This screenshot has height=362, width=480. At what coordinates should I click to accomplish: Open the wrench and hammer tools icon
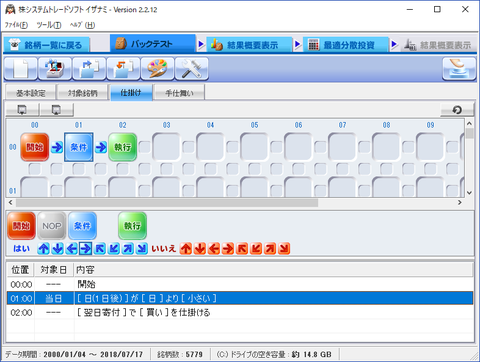click(192, 69)
